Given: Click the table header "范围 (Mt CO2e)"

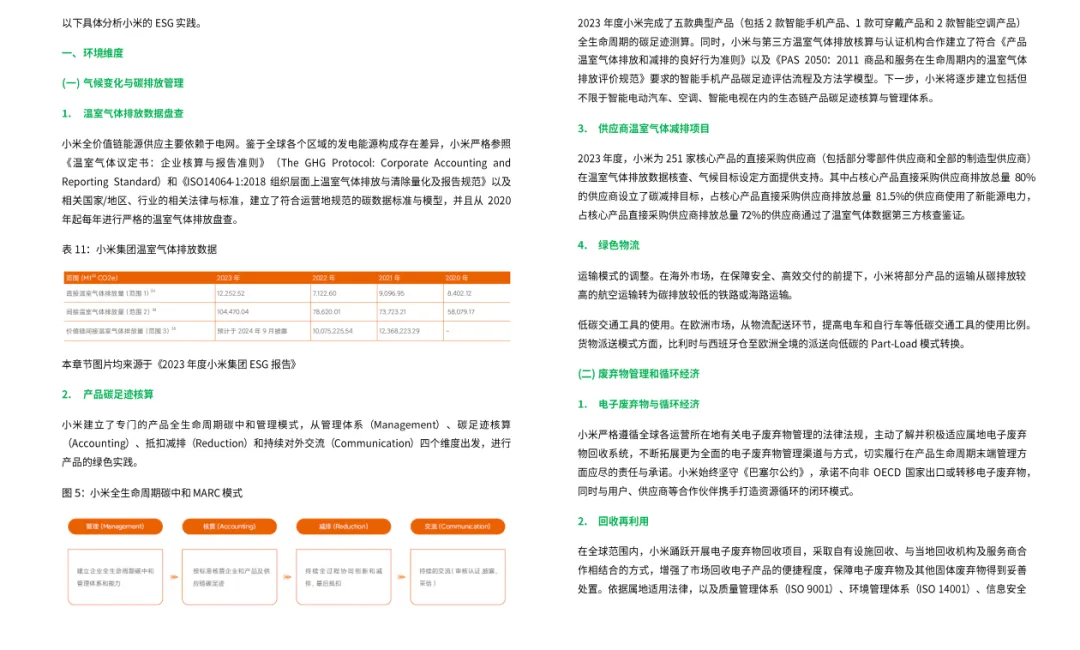Looking at the screenshot, I should coord(92,278).
